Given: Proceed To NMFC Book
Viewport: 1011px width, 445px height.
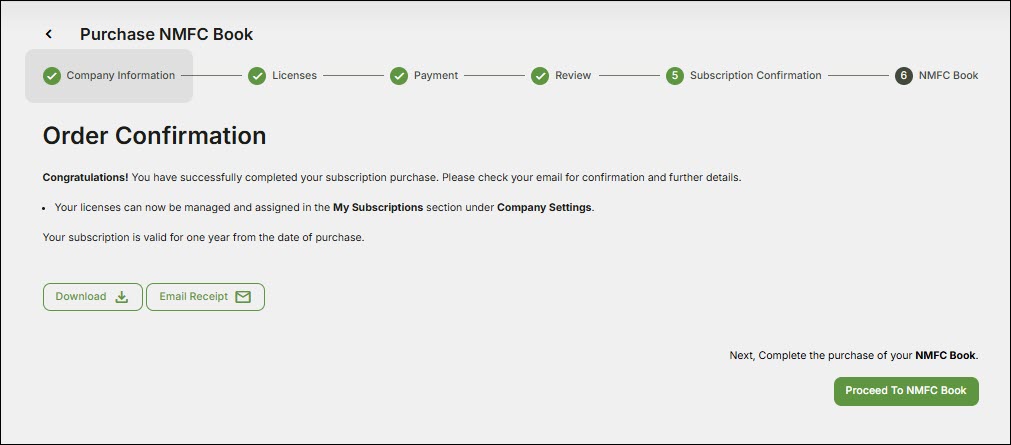Looking at the screenshot, I should pos(906,391).
